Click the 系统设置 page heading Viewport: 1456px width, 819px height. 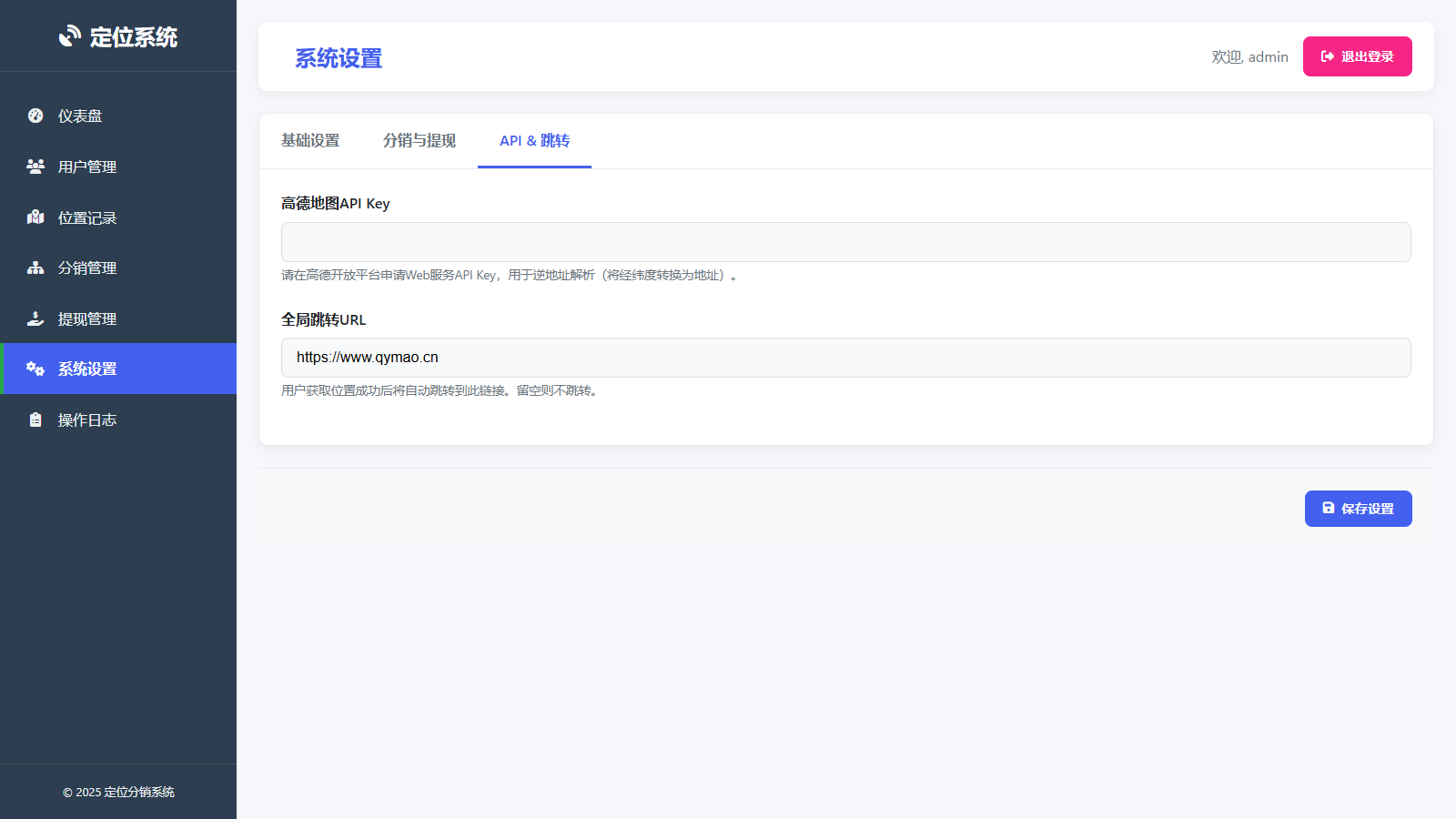(x=339, y=58)
